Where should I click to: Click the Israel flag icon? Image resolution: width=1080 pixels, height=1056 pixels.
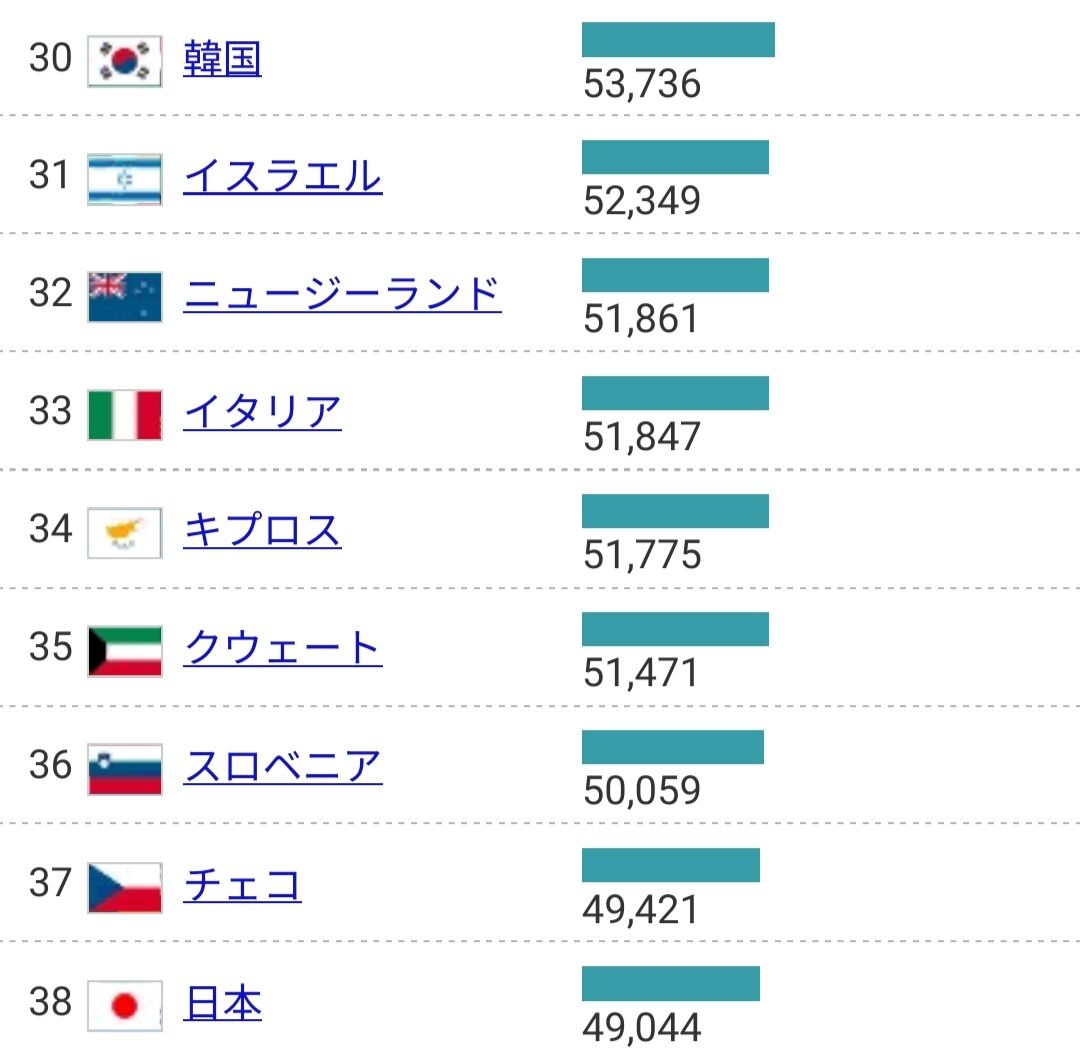pos(124,180)
